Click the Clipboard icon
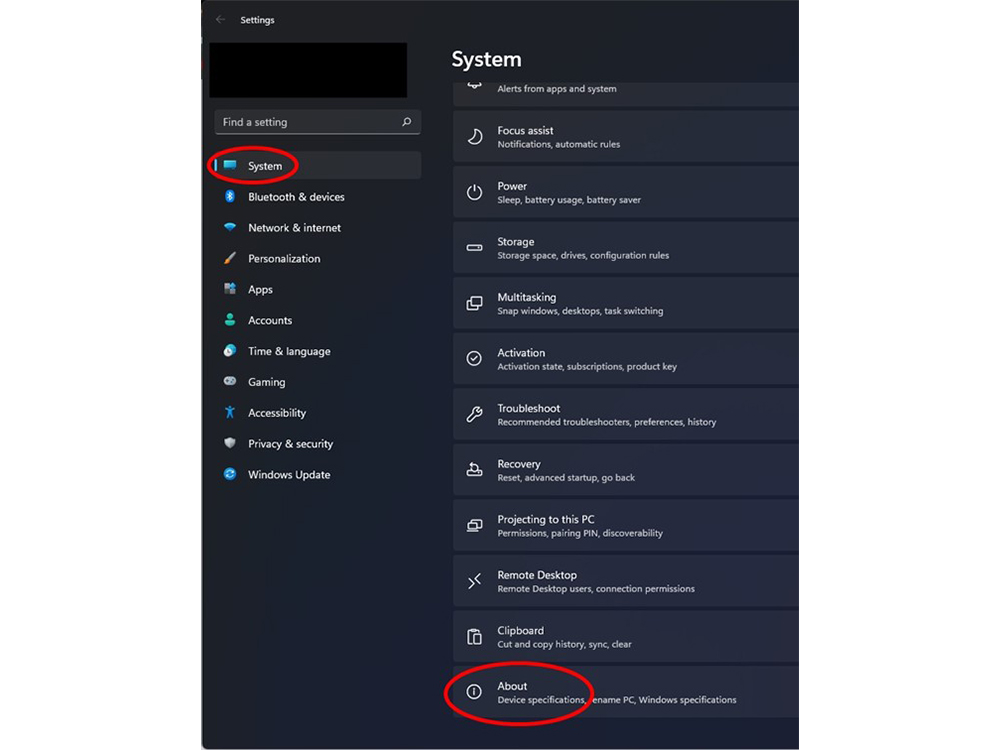This screenshot has height=750, width=1000. 474,636
